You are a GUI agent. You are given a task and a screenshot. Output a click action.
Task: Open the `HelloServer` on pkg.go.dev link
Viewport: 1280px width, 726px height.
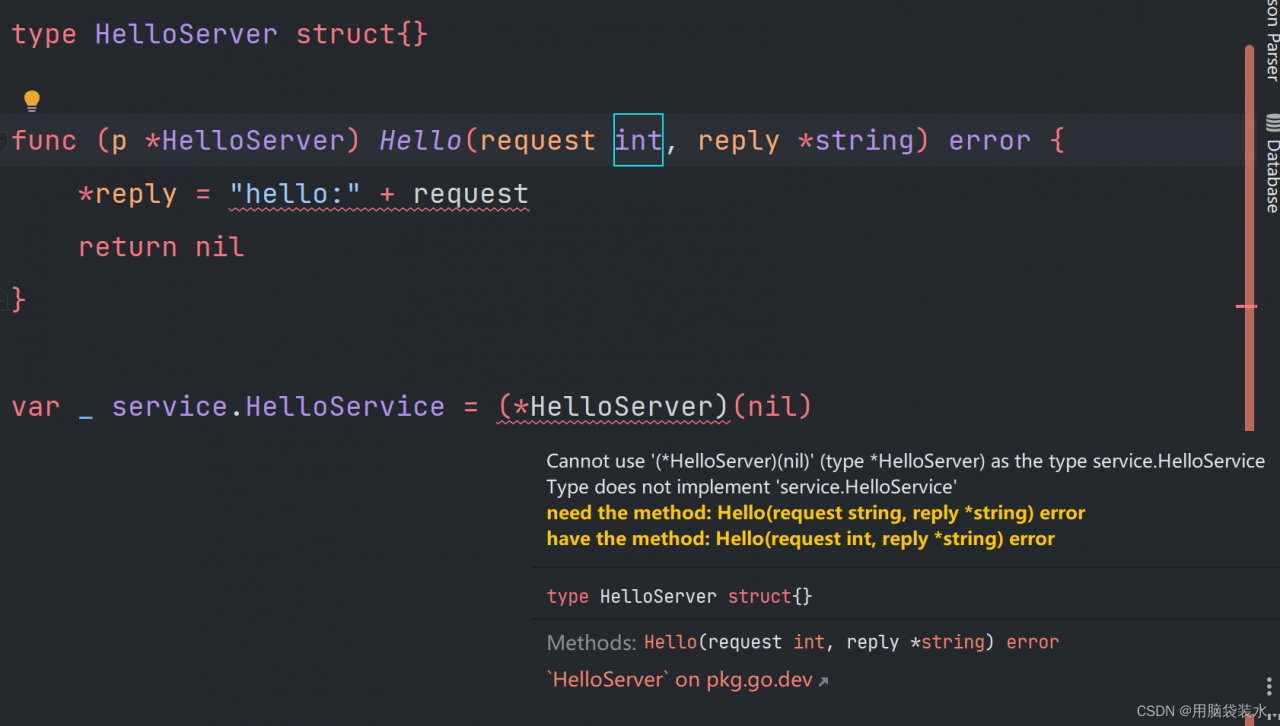point(688,680)
